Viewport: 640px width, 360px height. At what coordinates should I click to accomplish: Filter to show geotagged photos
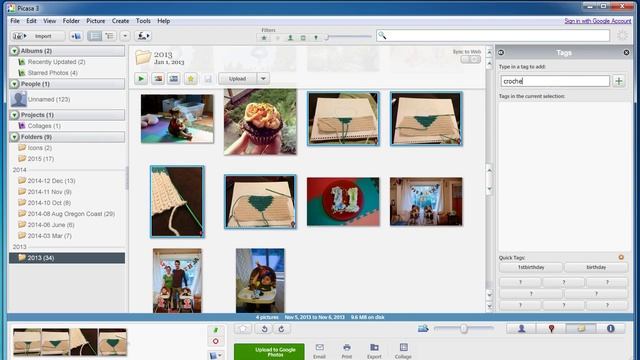[x=316, y=38]
